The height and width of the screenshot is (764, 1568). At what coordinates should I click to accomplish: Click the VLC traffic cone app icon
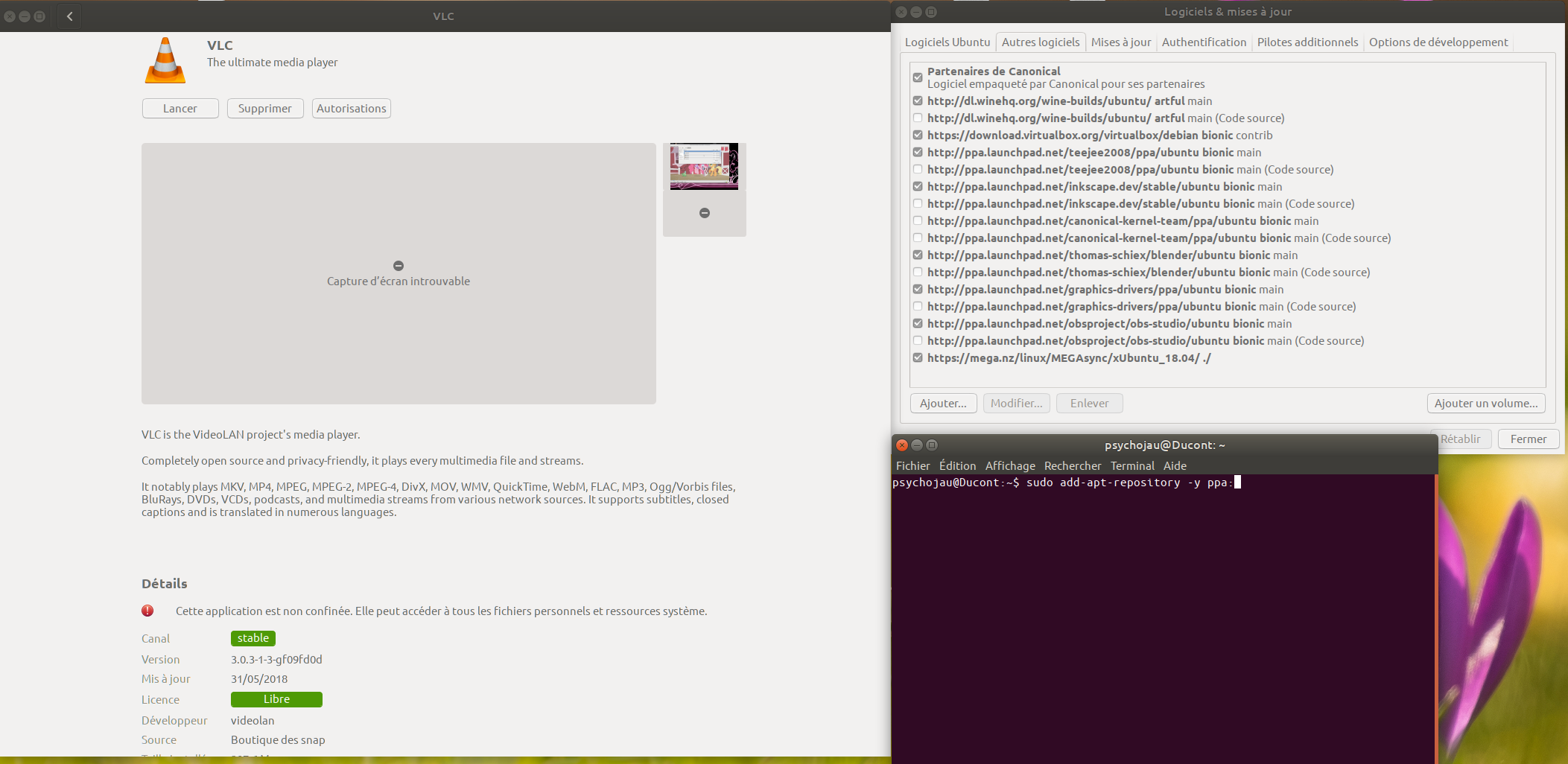pyautogui.click(x=165, y=60)
